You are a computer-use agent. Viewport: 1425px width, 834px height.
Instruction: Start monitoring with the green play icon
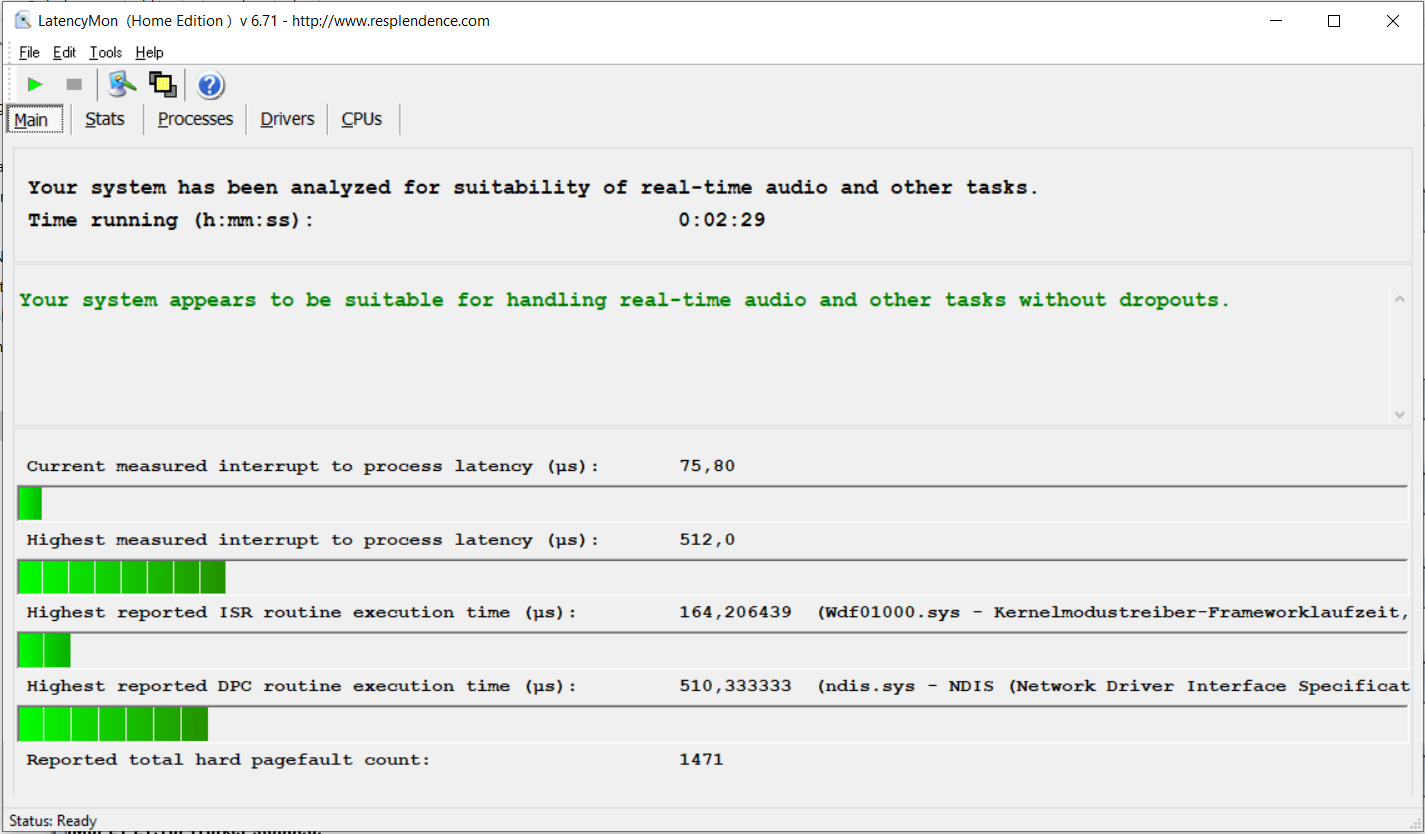pyautogui.click(x=35, y=85)
